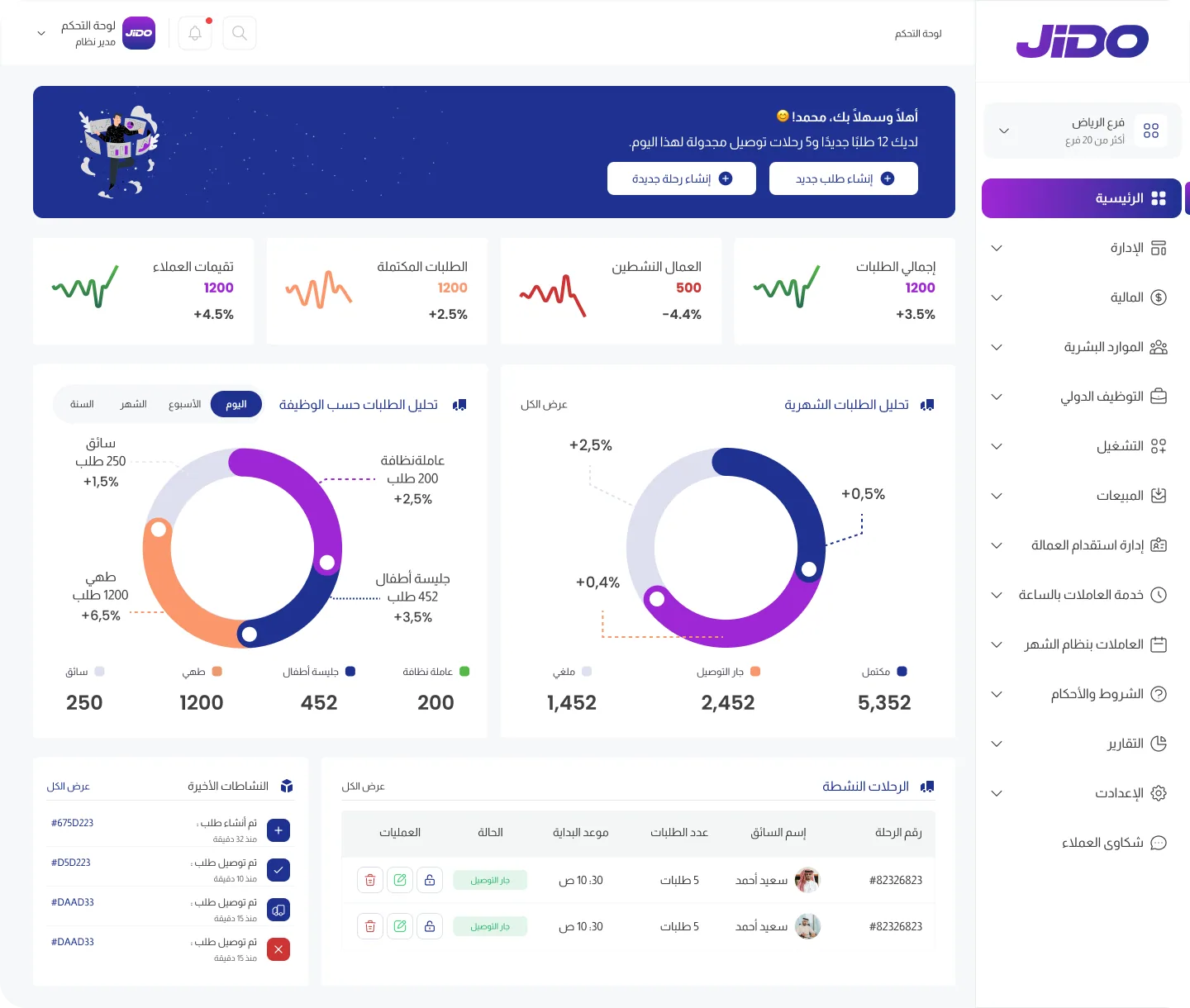Click the خدمة العاملات بالساعة clock icon

[1159, 595]
